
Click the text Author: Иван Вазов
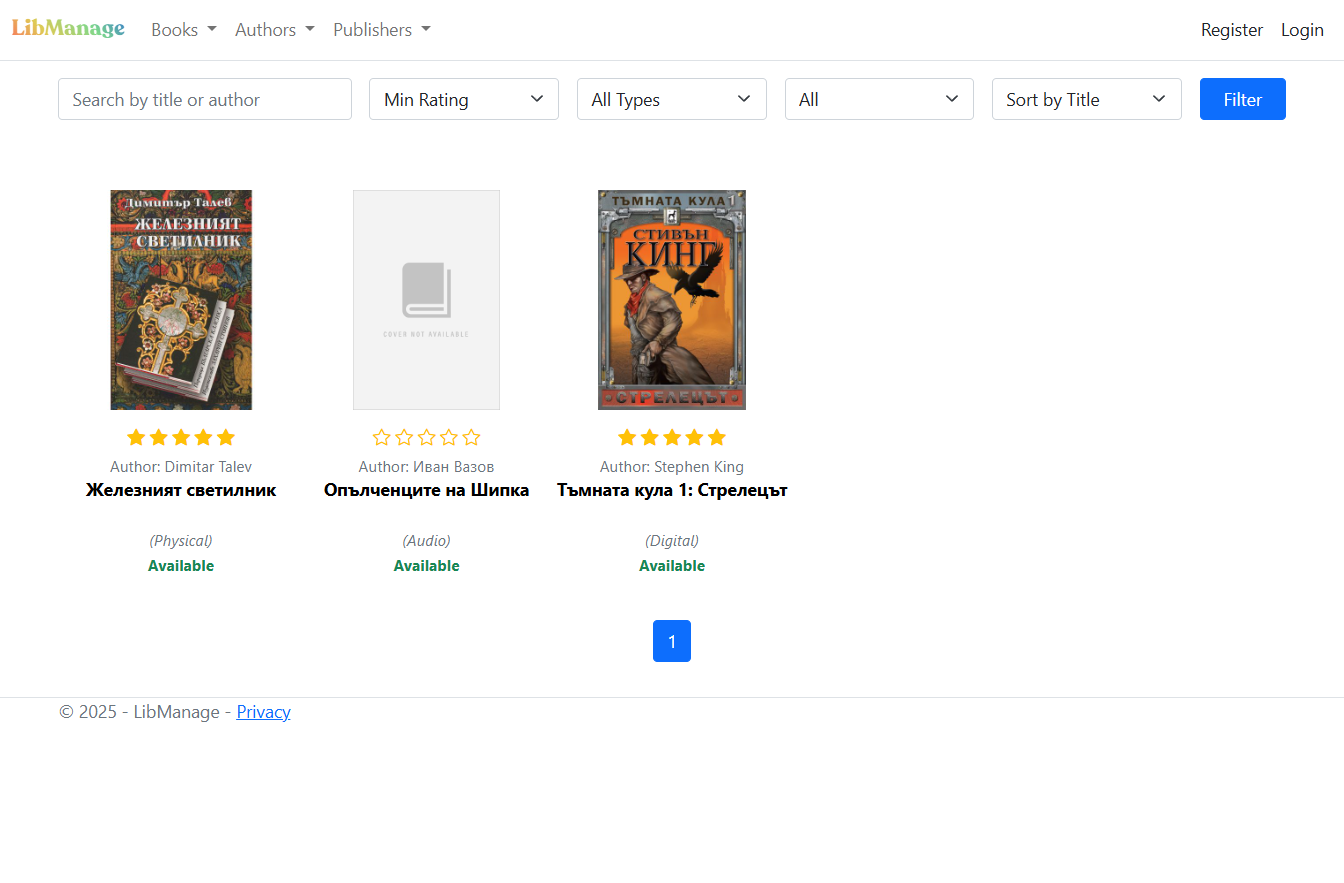(426, 467)
